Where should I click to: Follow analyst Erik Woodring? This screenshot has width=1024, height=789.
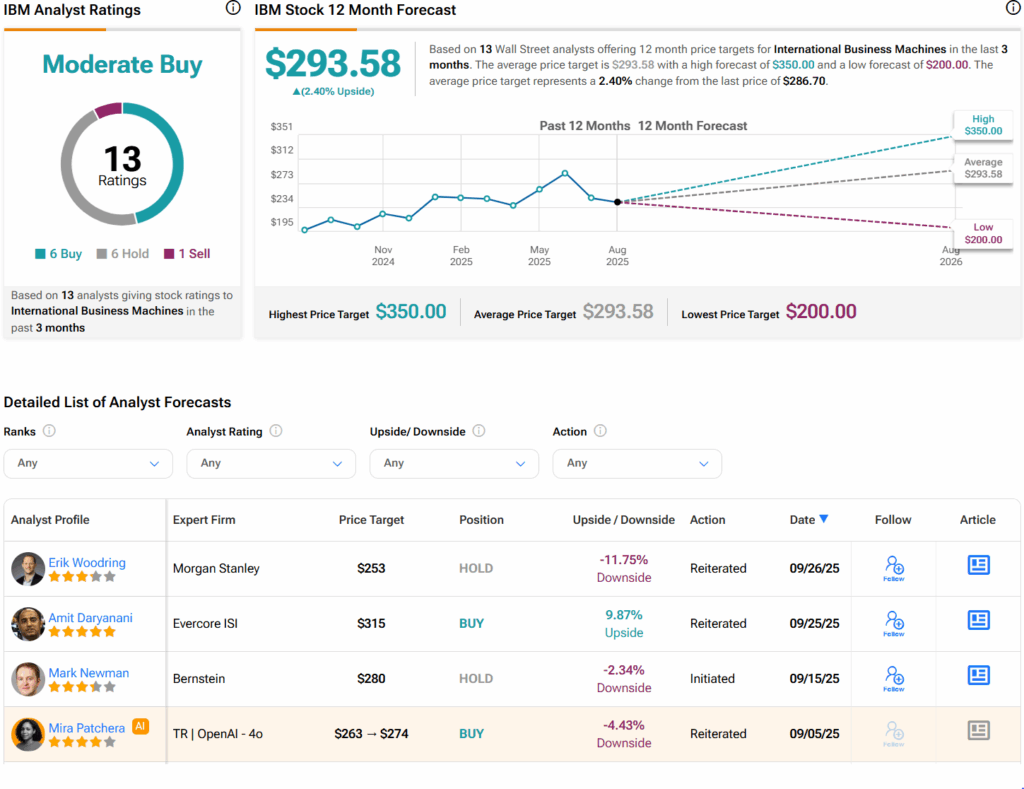click(893, 568)
